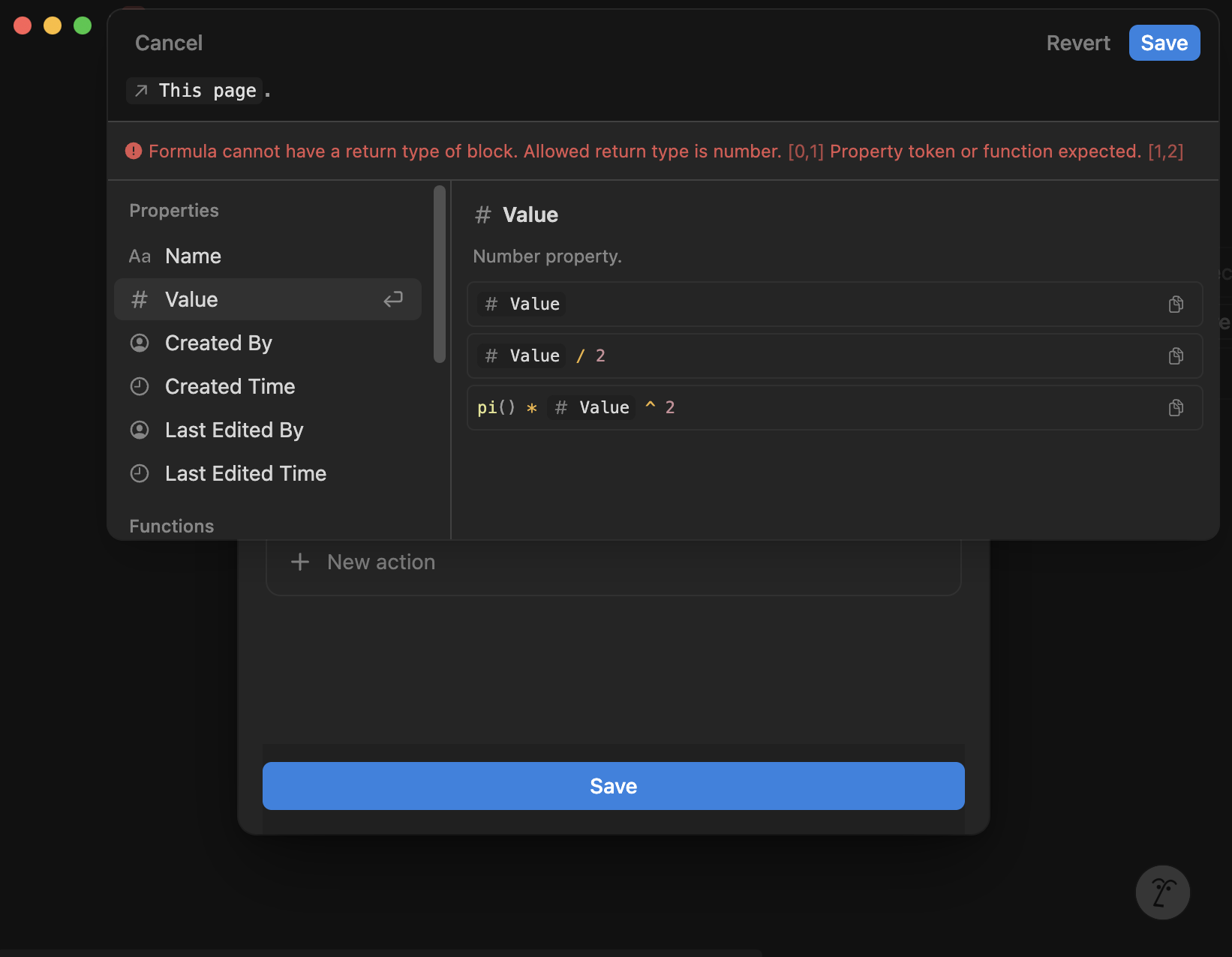Screen dimensions: 1232x957
Task: Select the Last Edited By property
Action: (x=234, y=430)
